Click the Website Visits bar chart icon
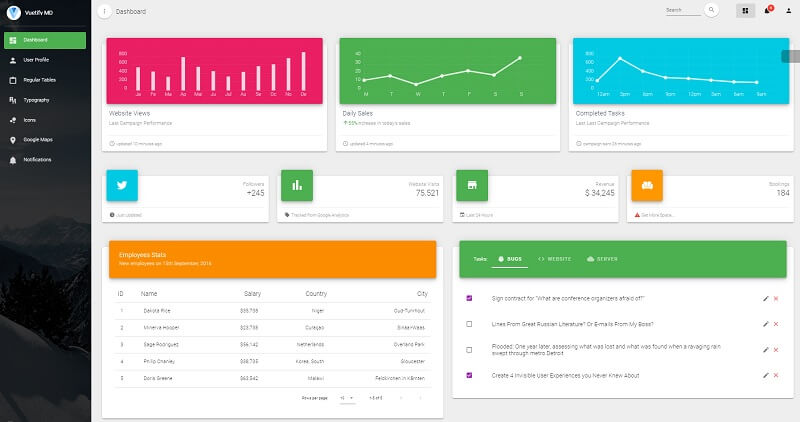800x422 pixels. pyautogui.click(x=297, y=185)
